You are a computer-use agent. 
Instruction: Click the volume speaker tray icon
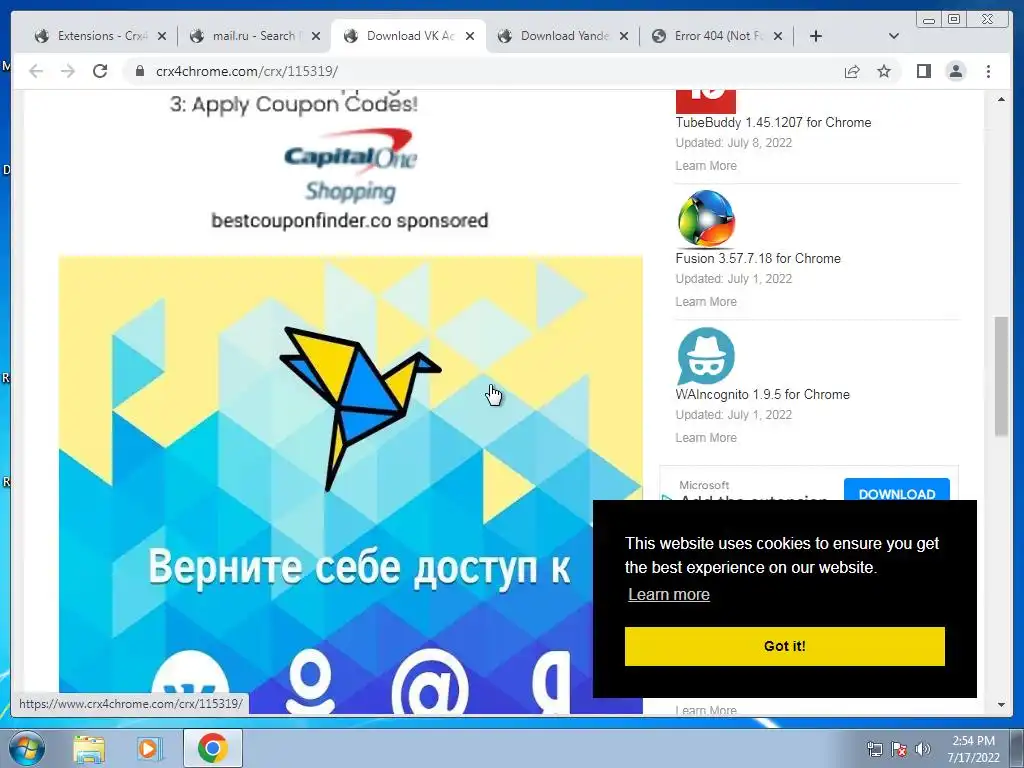click(923, 749)
